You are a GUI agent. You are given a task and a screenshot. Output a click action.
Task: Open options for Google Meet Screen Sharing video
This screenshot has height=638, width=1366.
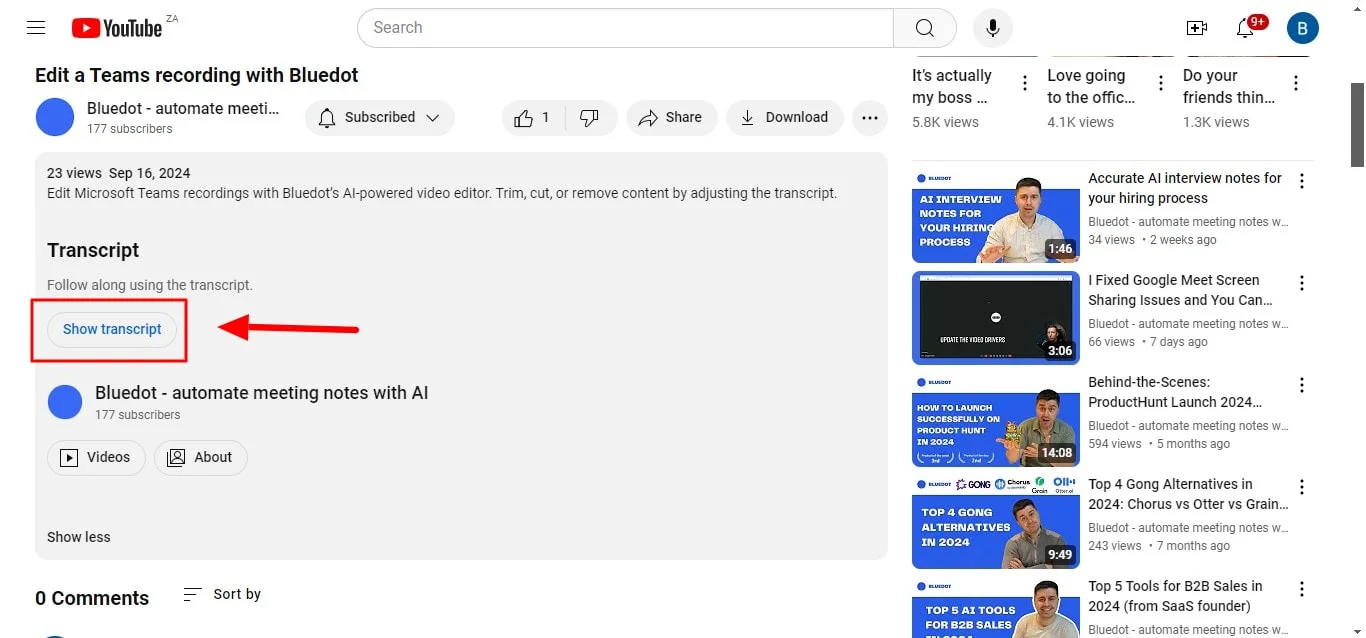(1302, 283)
